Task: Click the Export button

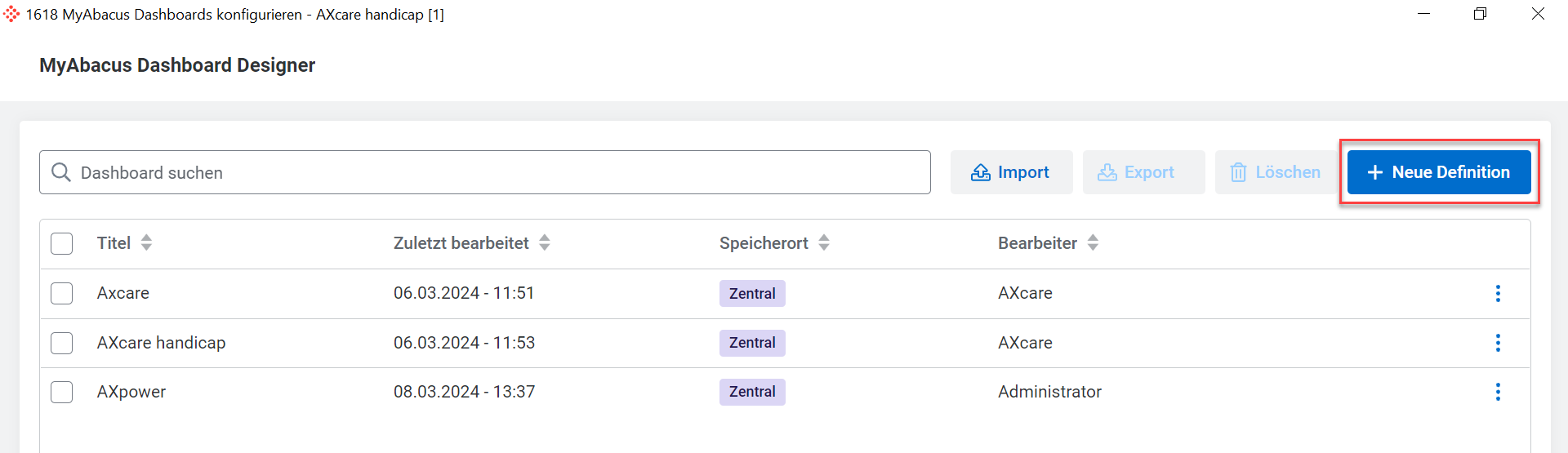Action: pos(1143,172)
